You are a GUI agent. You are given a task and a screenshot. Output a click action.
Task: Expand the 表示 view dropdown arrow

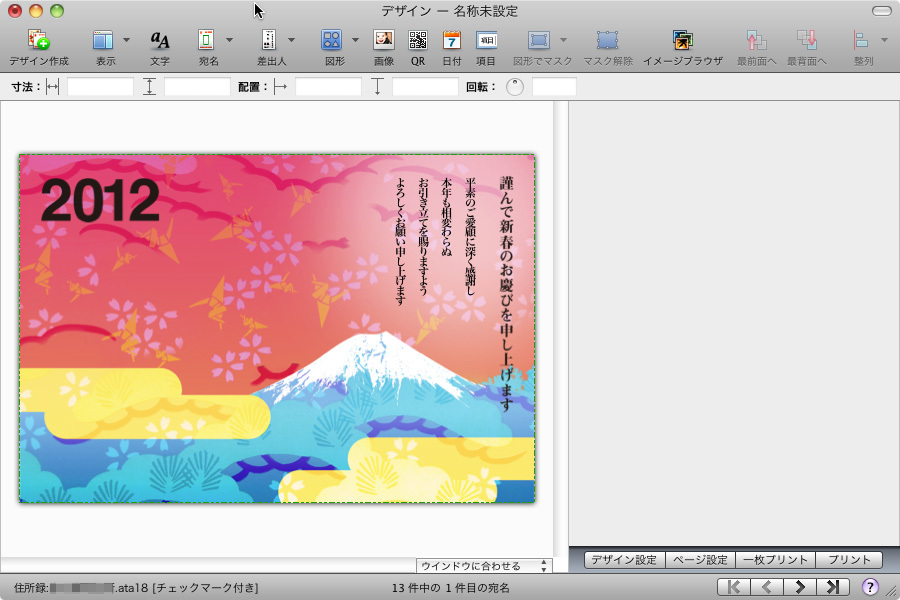tap(126, 41)
